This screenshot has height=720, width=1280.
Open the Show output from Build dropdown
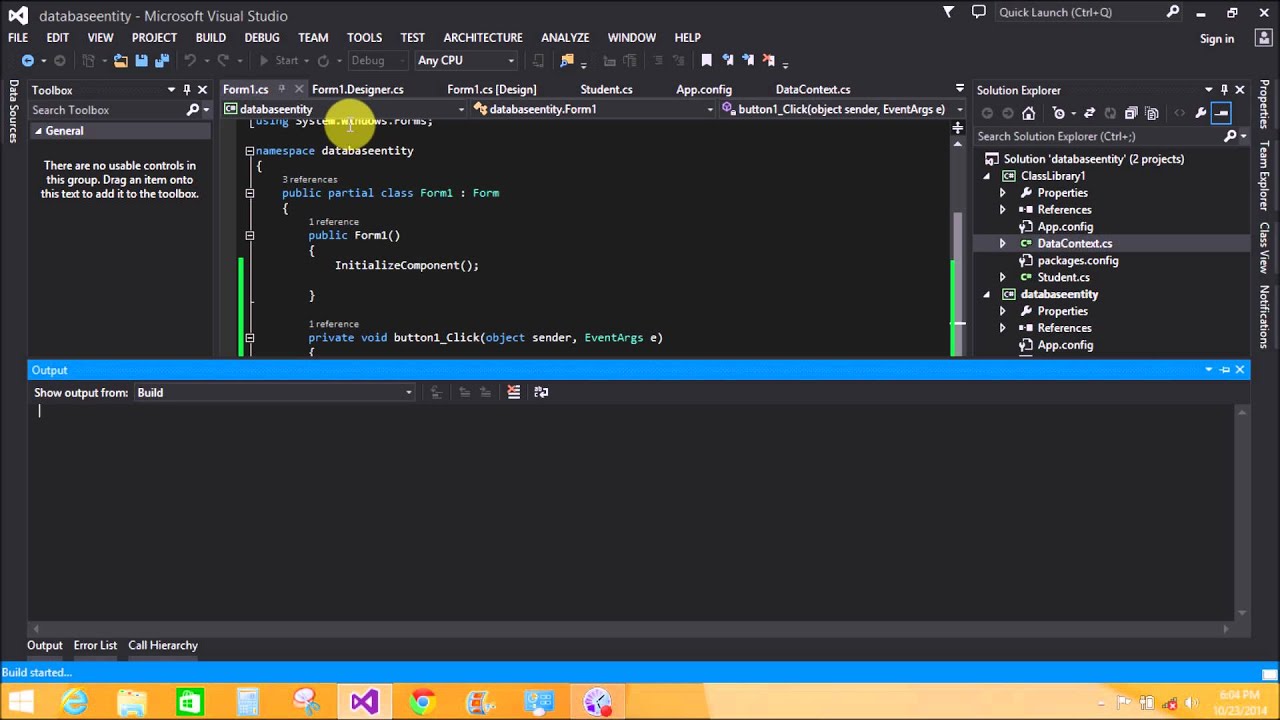[x=274, y=392]
